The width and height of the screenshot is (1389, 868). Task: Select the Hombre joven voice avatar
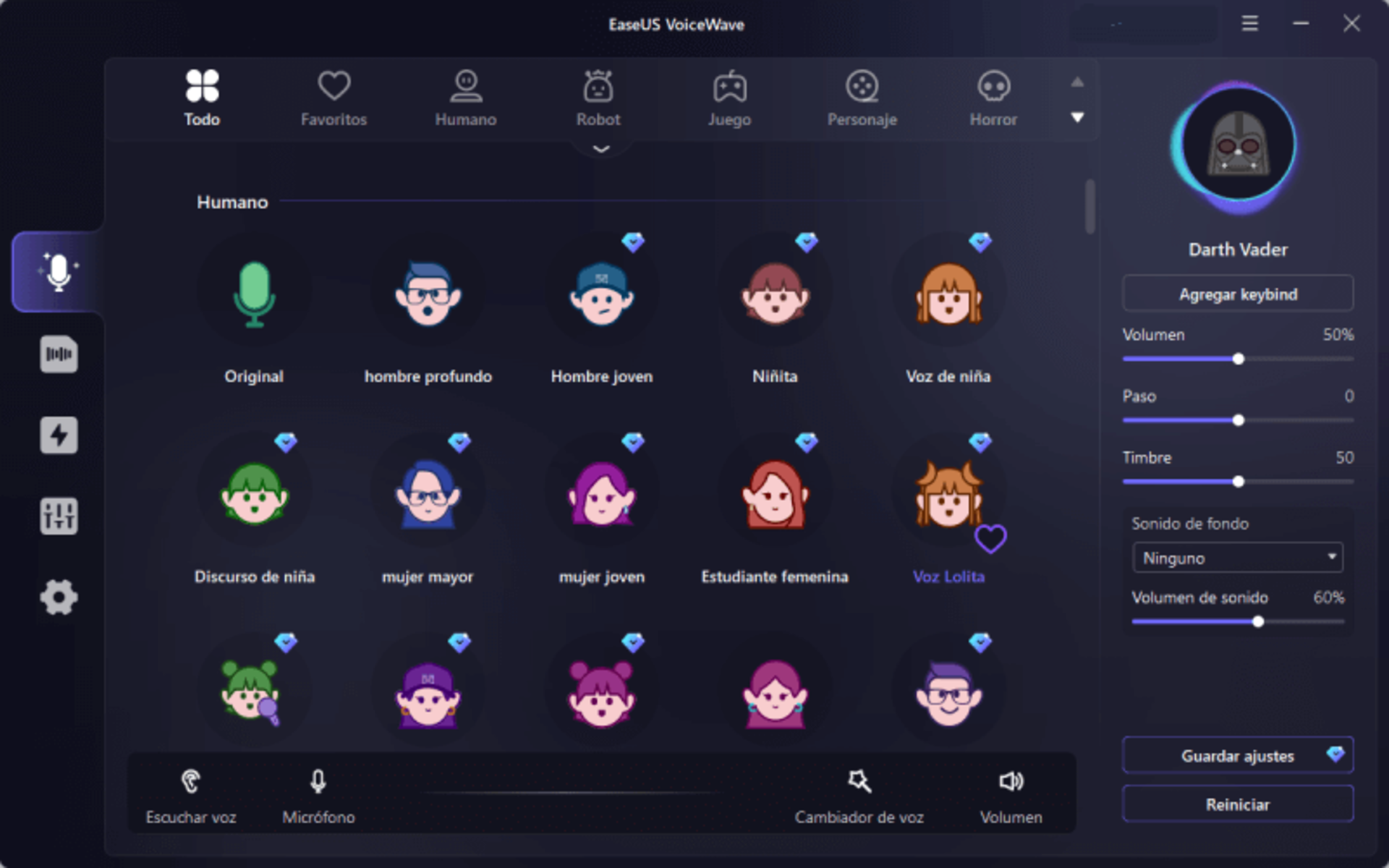click(601, 295)
